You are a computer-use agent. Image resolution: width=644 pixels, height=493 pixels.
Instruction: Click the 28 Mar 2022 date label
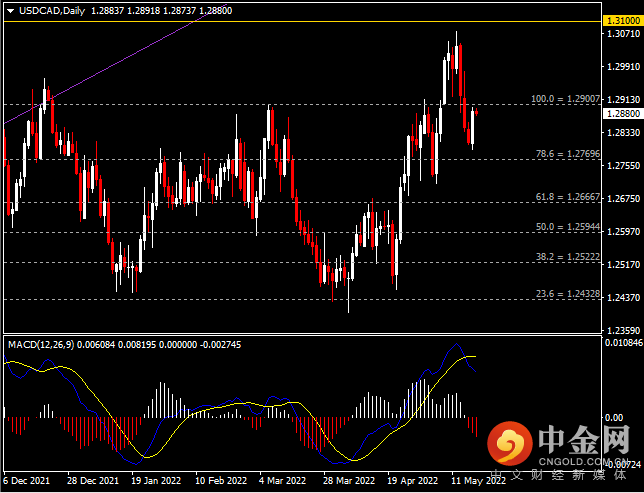[x=349, y=481]
